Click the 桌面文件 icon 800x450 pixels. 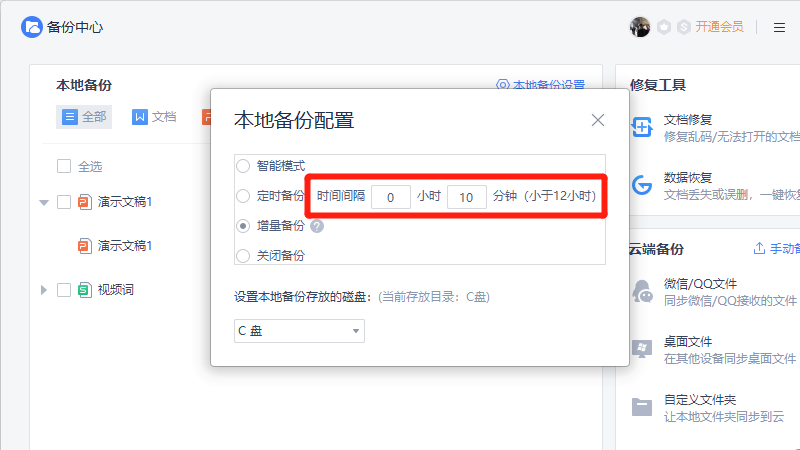(x=642, y=349)
